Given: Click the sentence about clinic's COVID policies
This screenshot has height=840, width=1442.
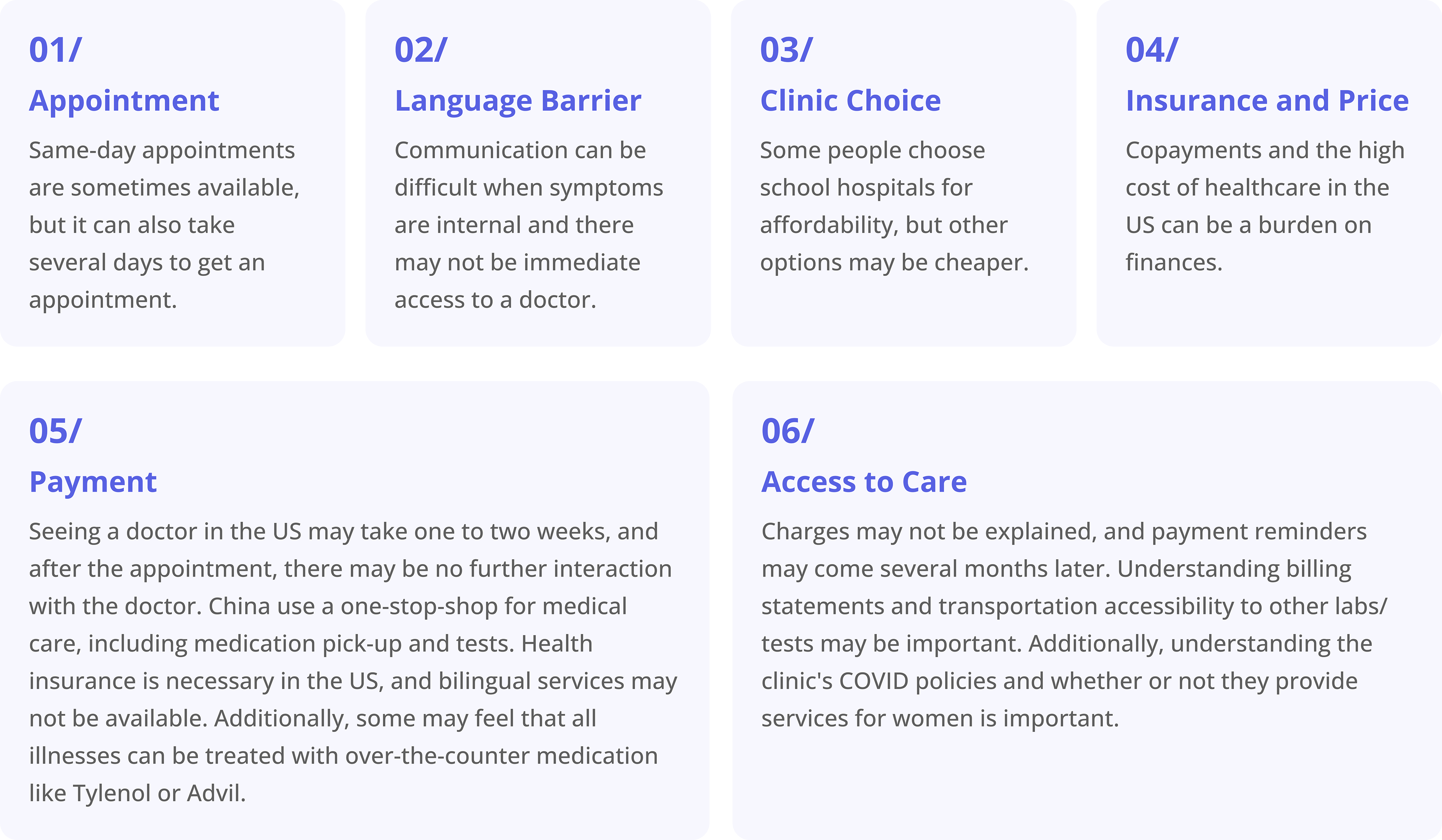Looking at the screenshot, I should pos(1067,681).
